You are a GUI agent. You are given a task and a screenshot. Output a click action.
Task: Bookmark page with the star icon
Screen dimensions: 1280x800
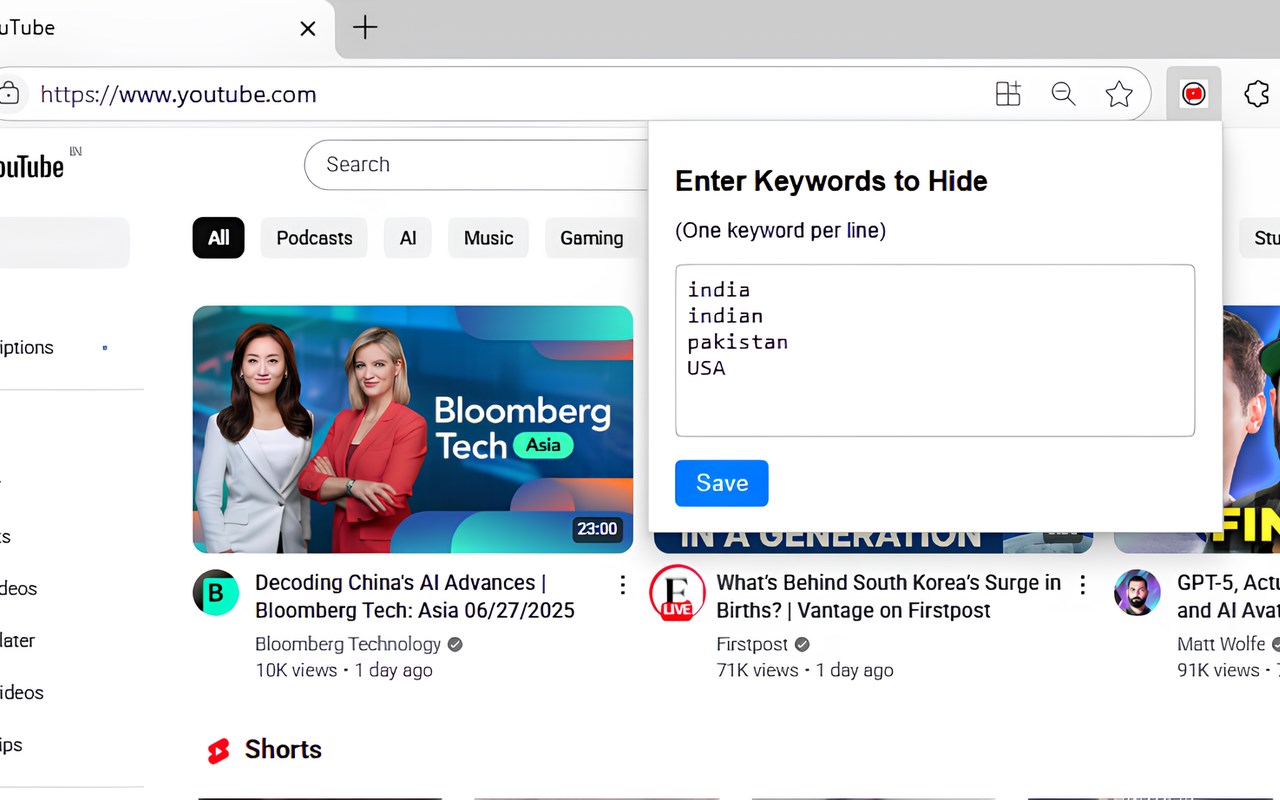(x=1119, y=94)
